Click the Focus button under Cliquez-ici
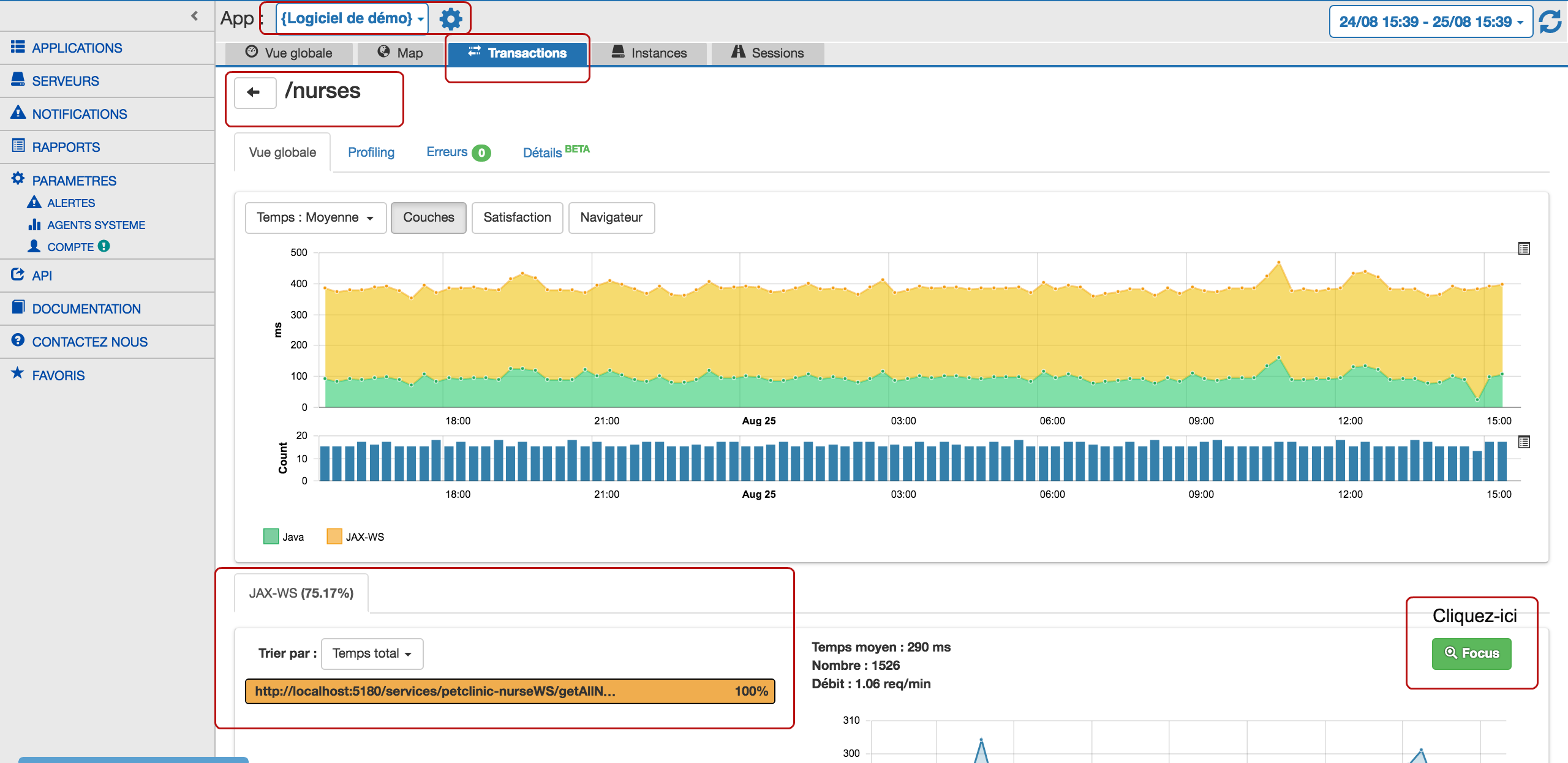1568x763 pixels. 1472,653
